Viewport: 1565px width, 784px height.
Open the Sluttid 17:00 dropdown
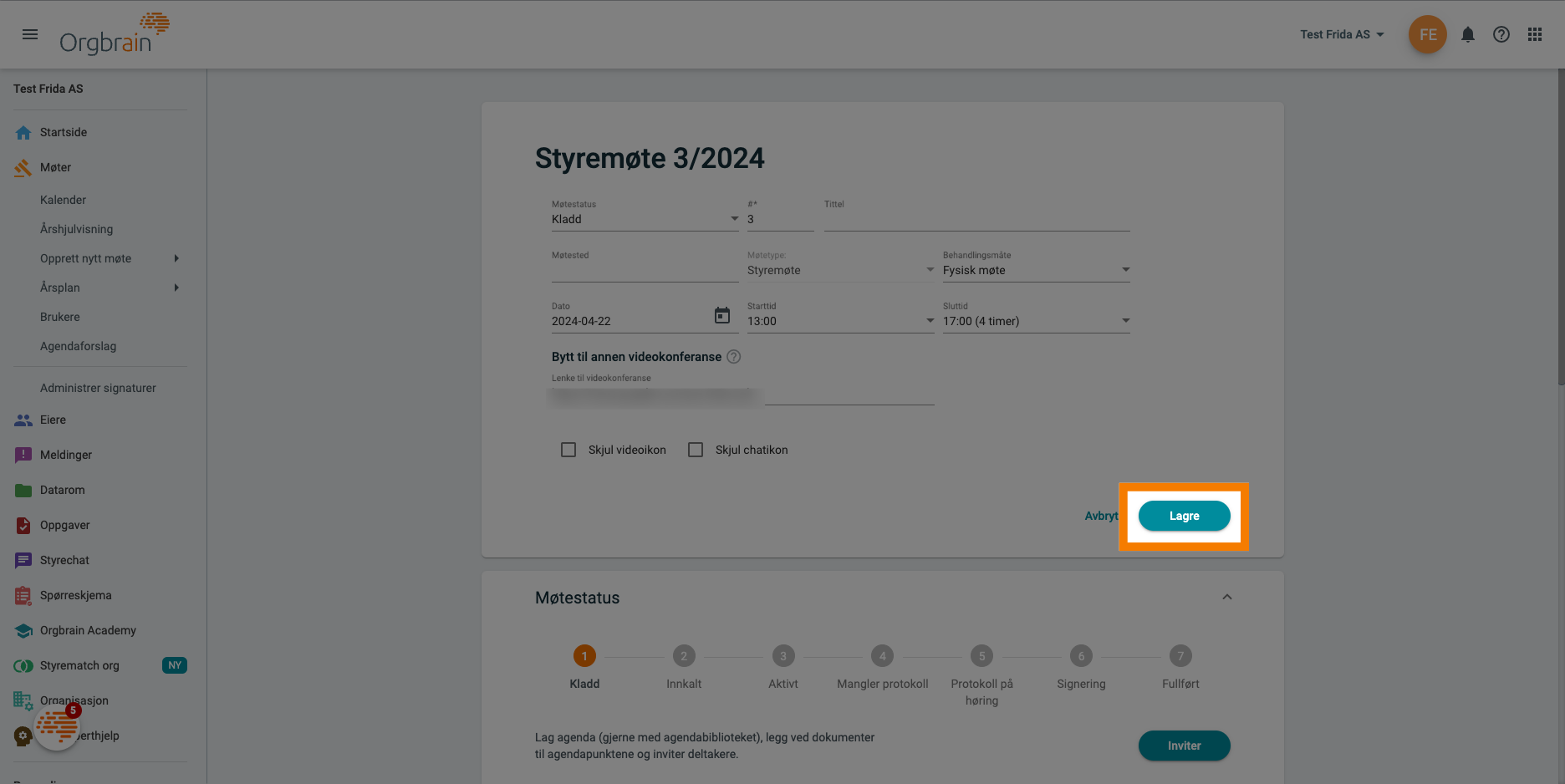click(x=1036, y=321)
